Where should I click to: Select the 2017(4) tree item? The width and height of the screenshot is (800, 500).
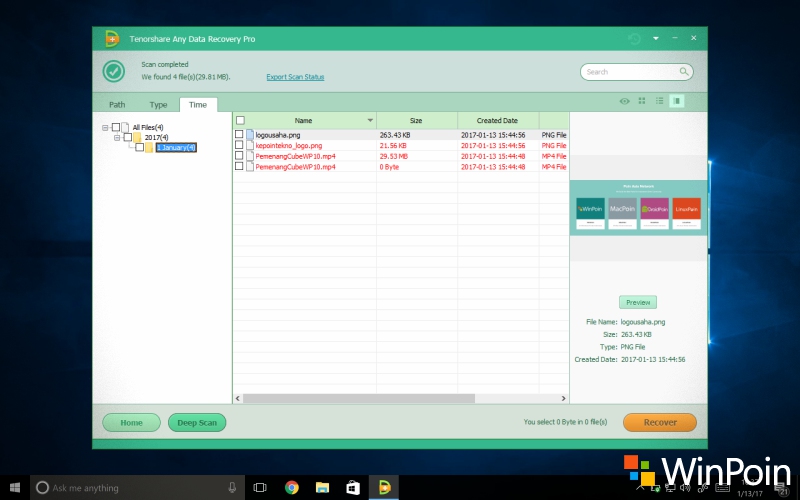pos(156,138)
